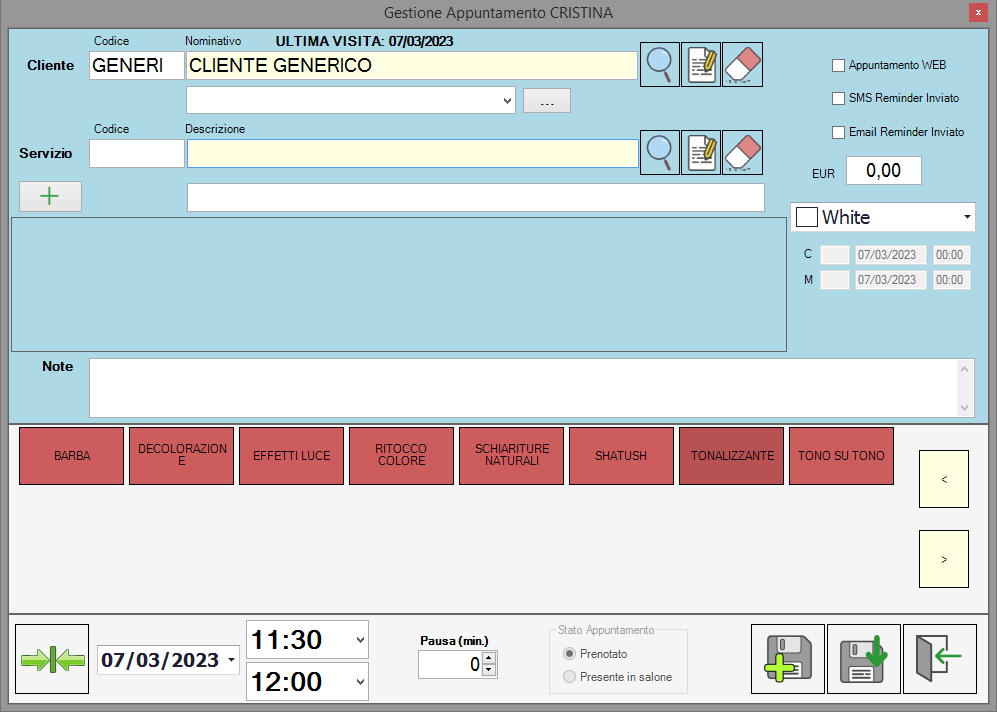Click the service search magnifier icon
The height and width of the screenshot is (712, 997).
660,153
